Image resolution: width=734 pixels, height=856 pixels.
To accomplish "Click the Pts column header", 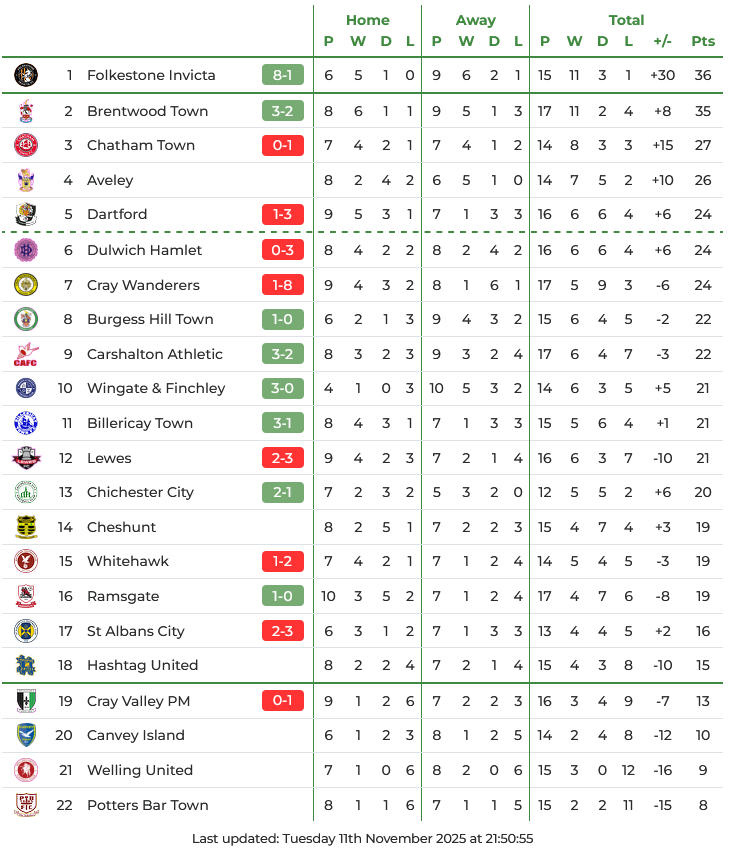I will point(703,41).
